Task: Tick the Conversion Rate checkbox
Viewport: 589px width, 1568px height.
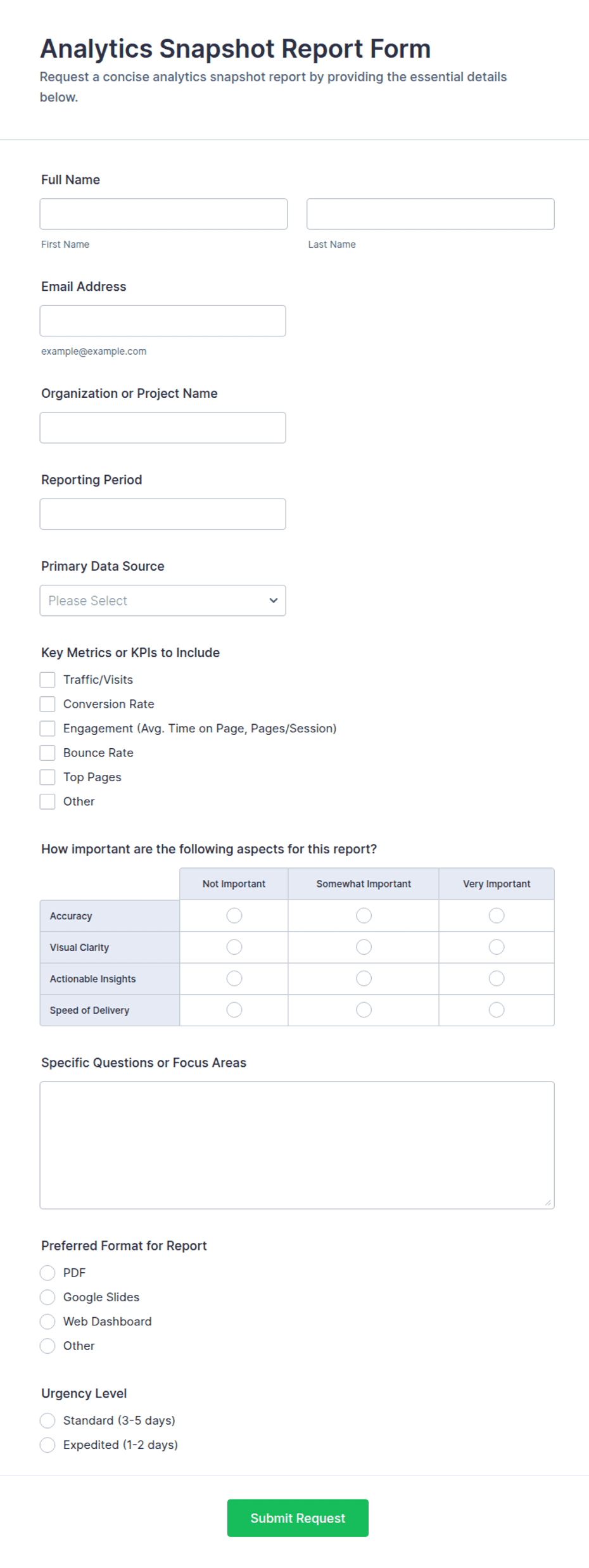Action: 47,704
